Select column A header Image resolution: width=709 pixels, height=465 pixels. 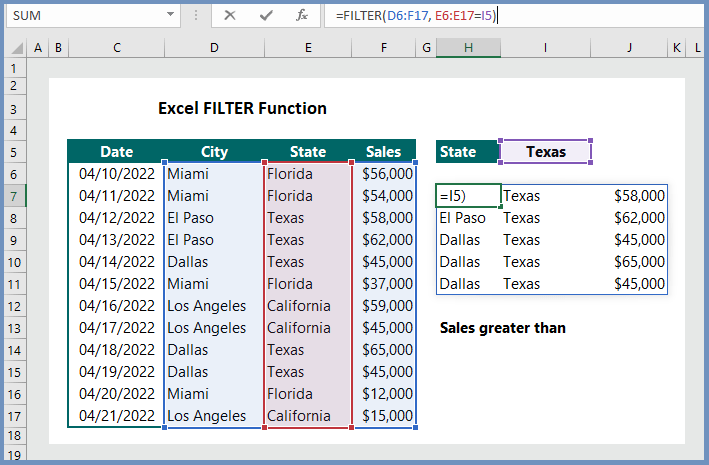(x=38, y=47)
